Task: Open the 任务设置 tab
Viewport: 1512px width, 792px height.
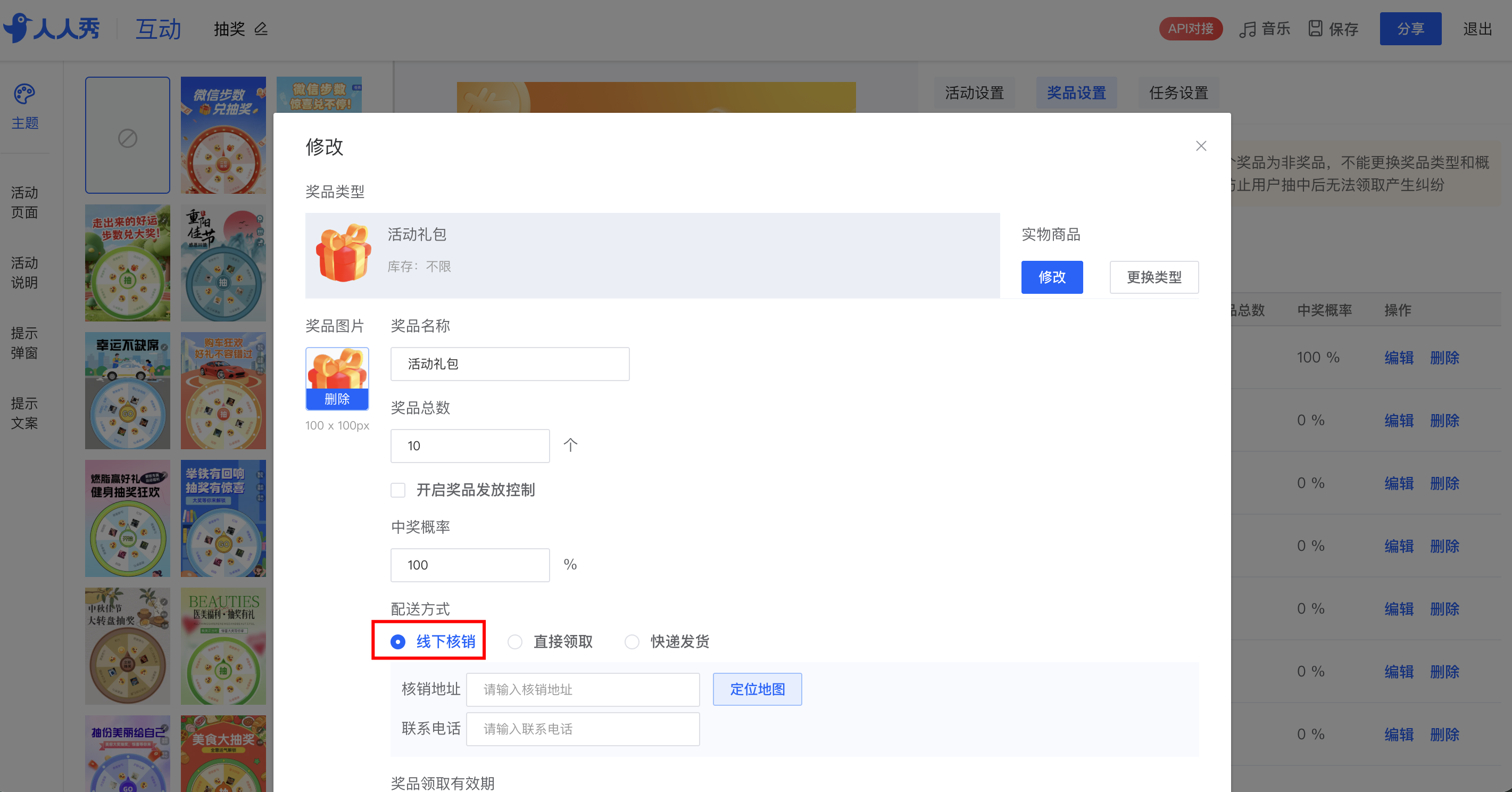Action: [x=1178, y=93]
